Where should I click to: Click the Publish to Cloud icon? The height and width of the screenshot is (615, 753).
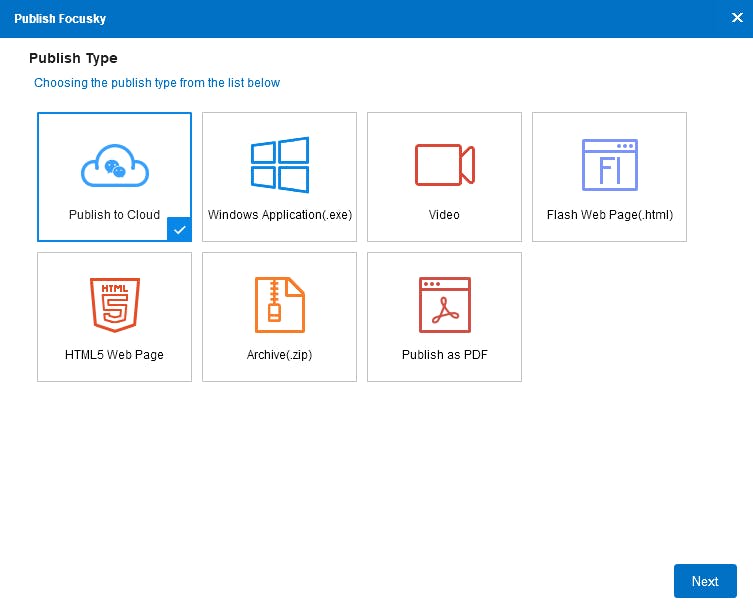click(114, 166)
